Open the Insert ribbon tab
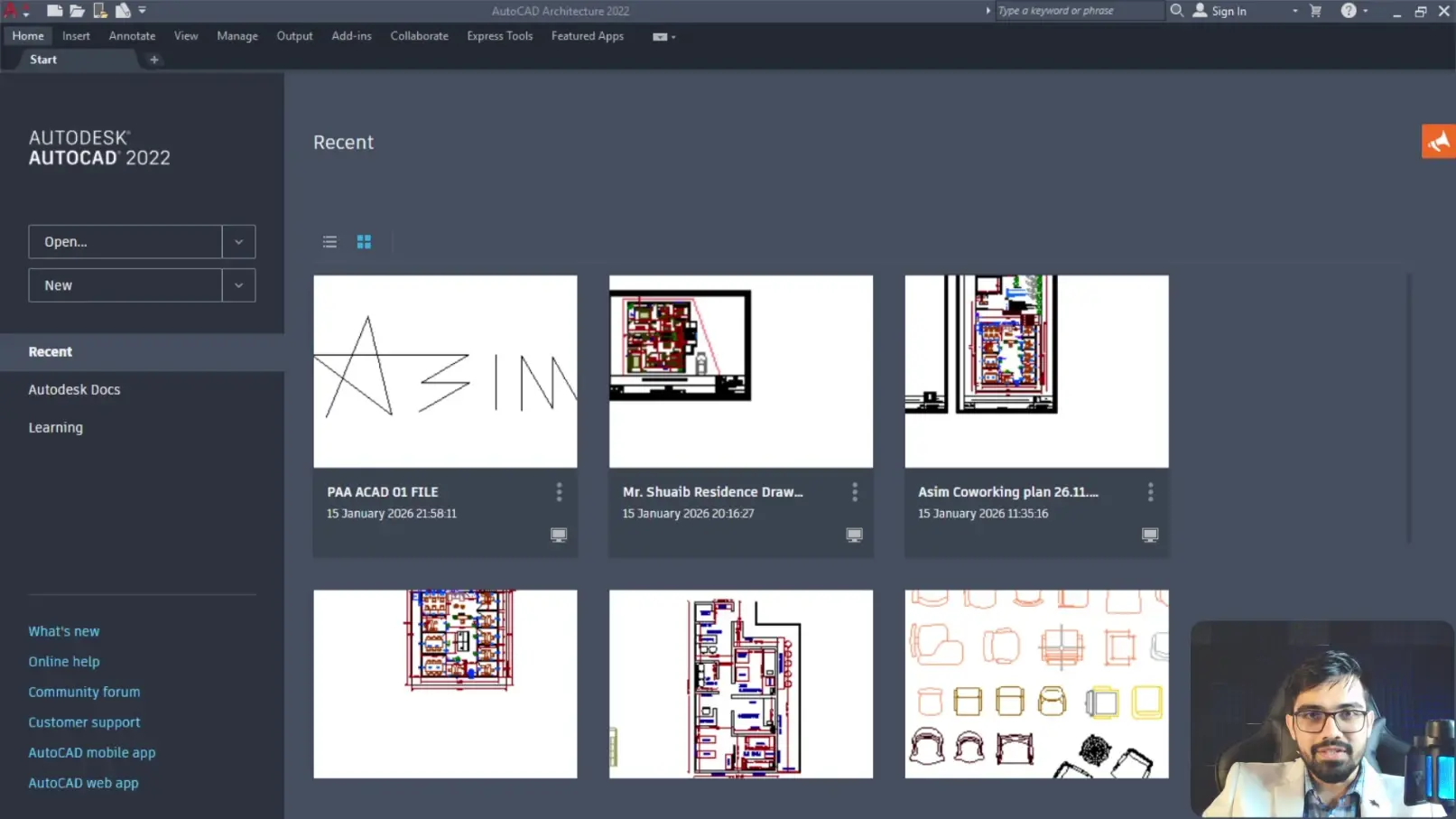Viewport: 1456px width, 819px height. click(76, 36)
